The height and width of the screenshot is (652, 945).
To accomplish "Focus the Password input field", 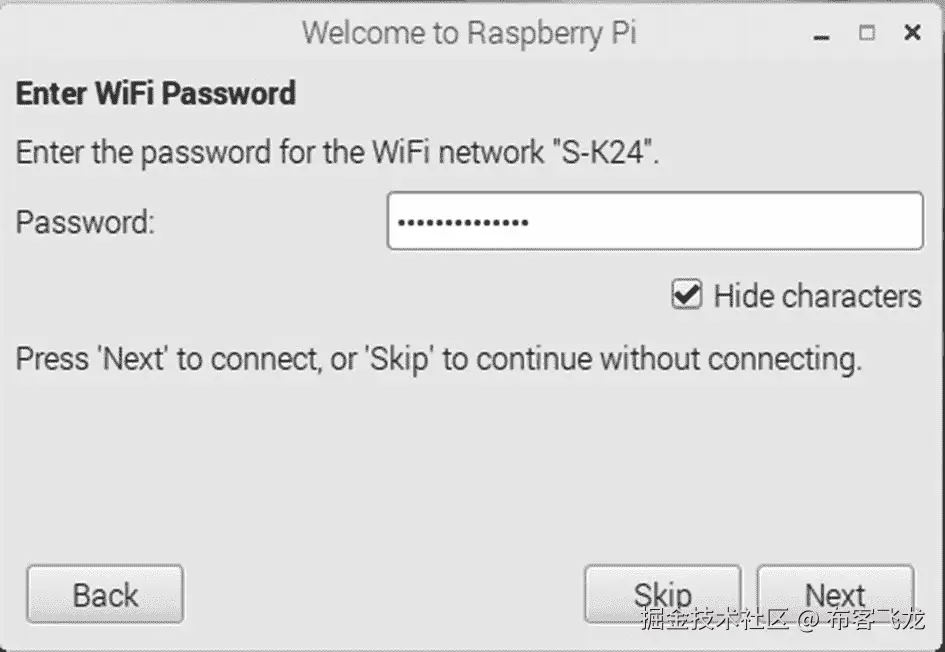I will coord(654,221).
